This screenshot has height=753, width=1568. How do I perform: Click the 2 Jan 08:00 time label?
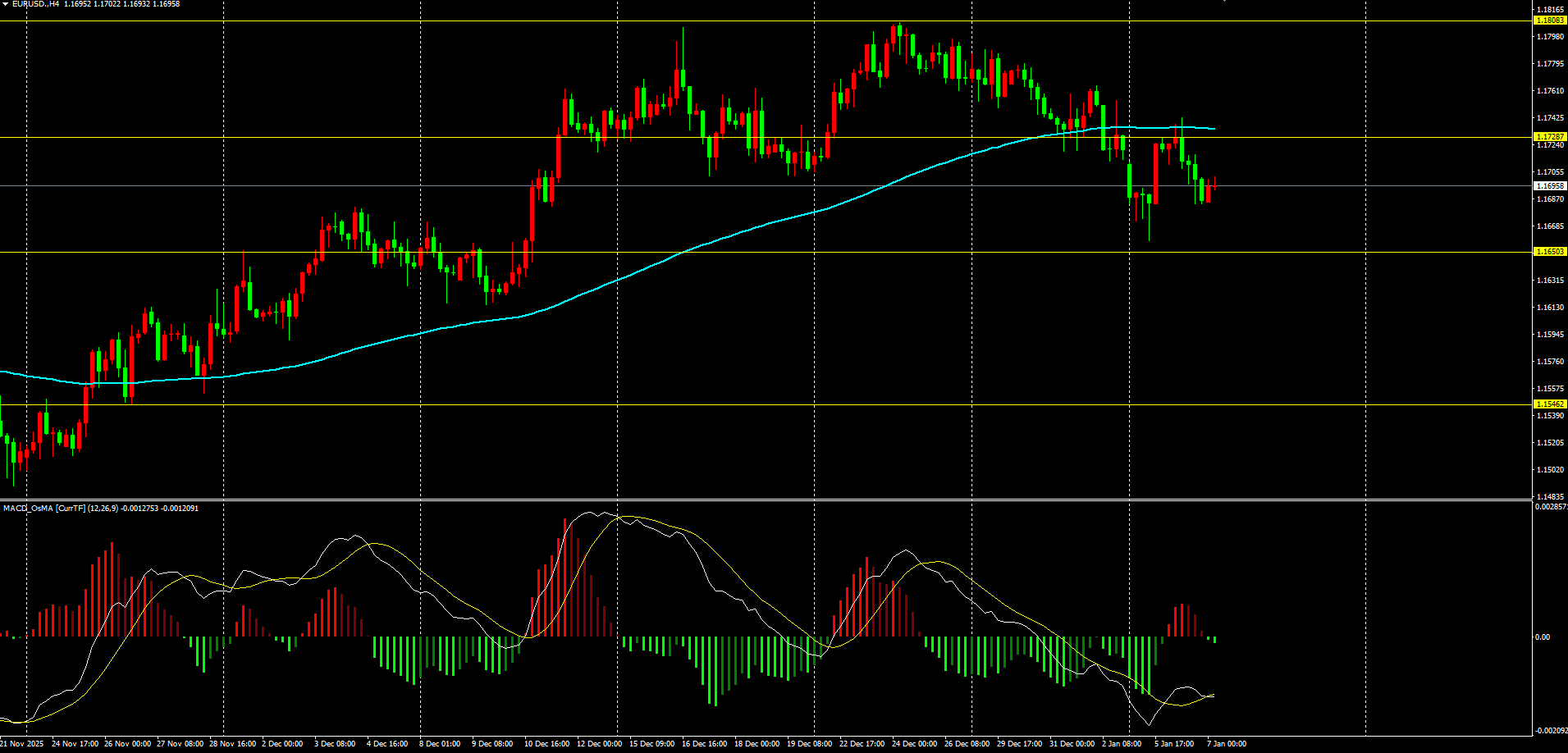(1121, 744)
